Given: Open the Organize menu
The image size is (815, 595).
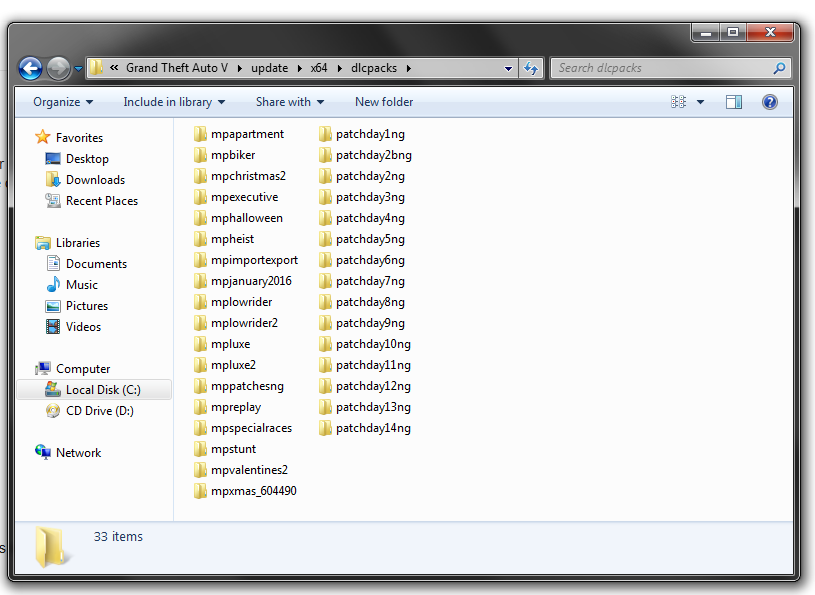Looking at the screenshot, I should pos(63,102).
